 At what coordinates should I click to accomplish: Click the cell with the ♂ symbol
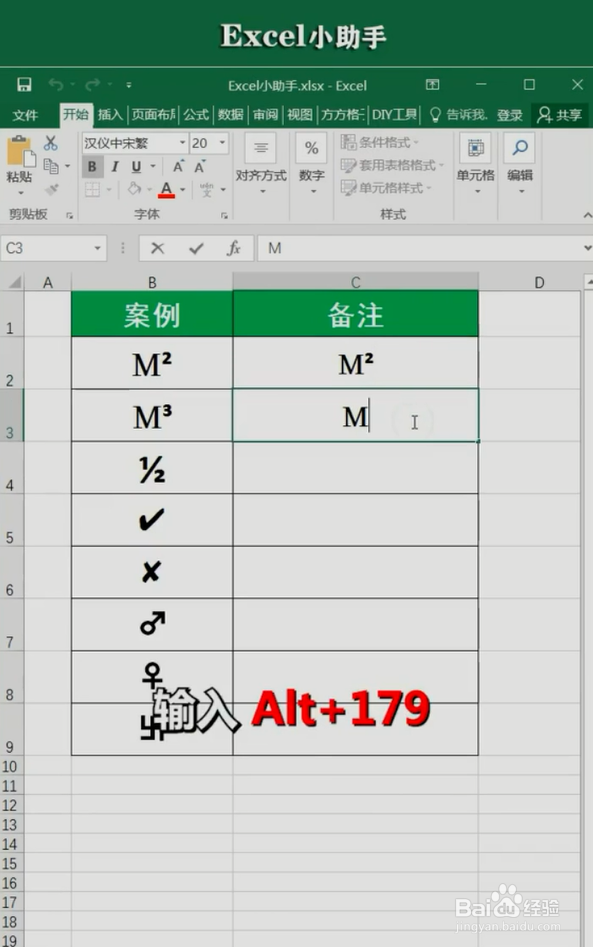152,625
